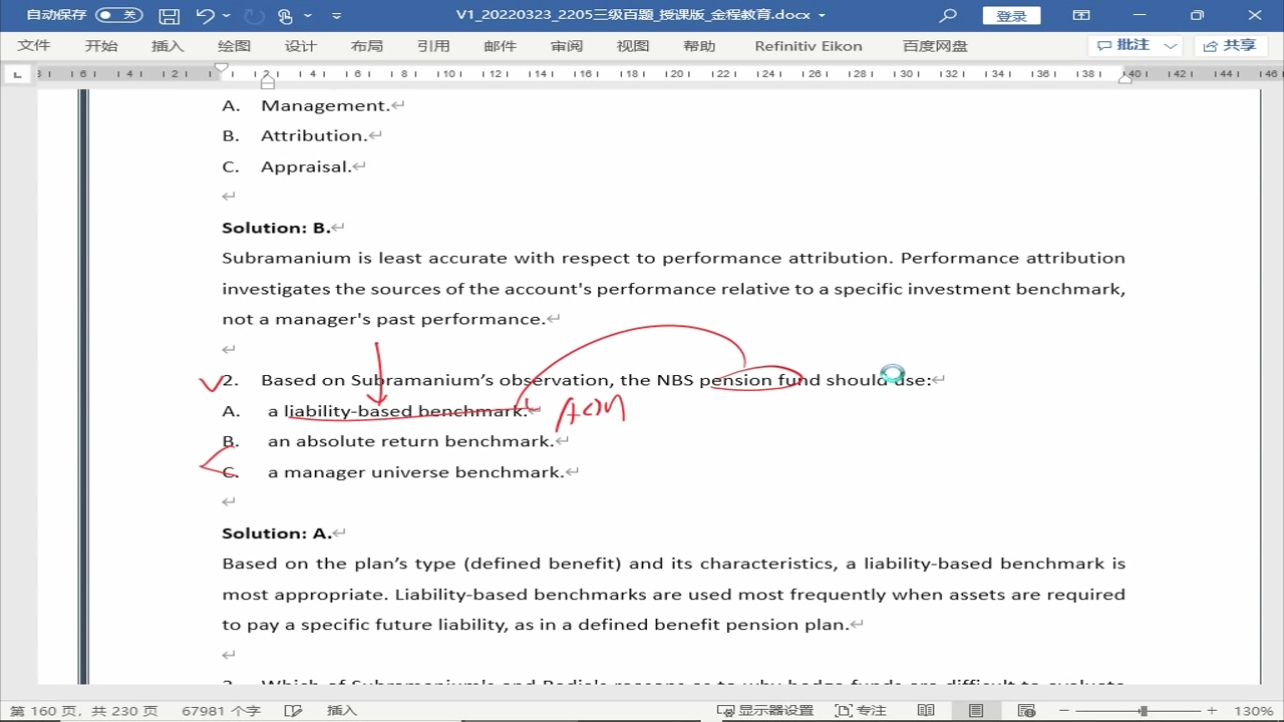1284x722 pixels.
Task: Switch to Read Mode view
Action: (926, 710)
